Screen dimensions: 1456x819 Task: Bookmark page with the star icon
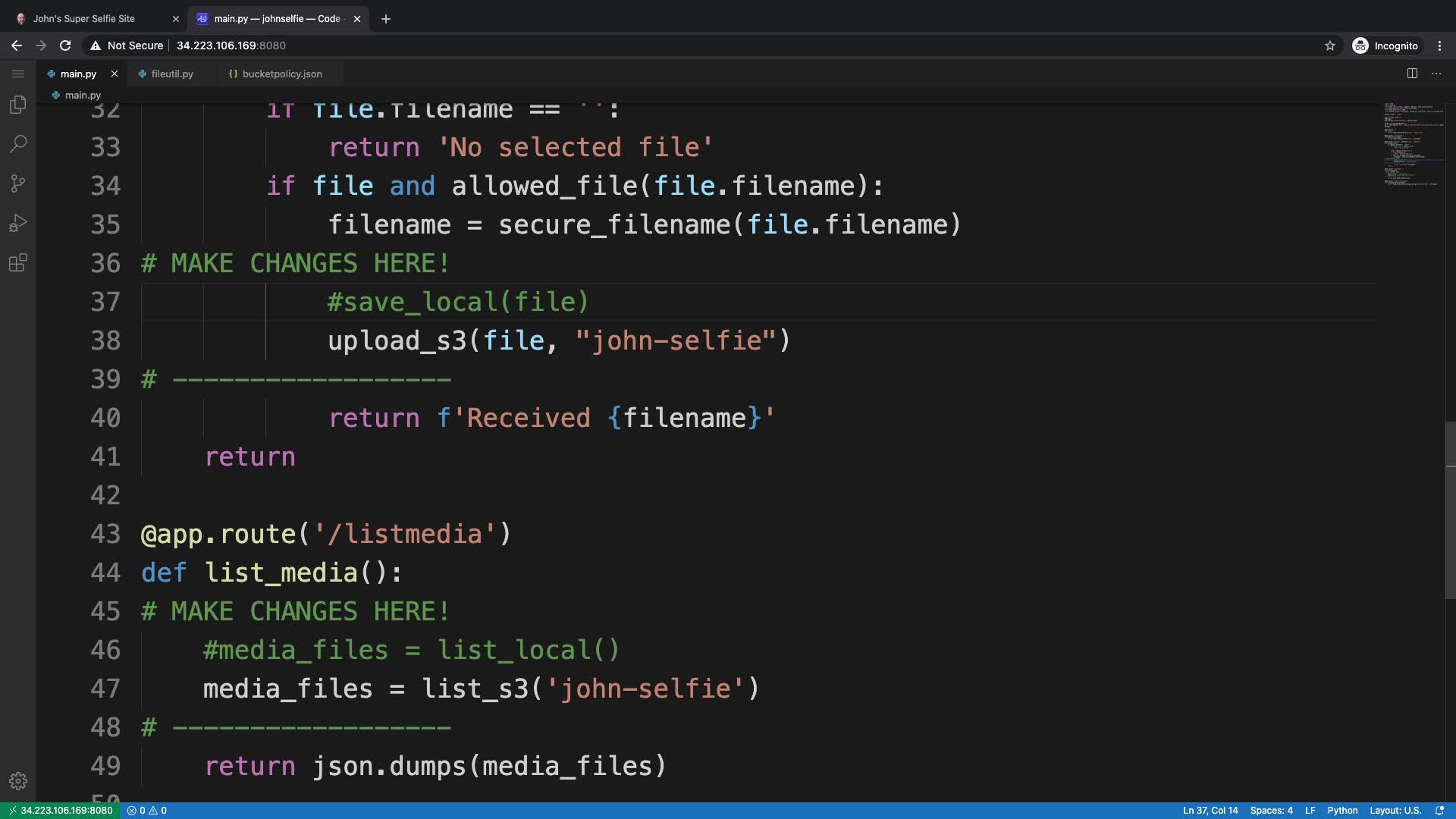(x=1329, y=45)
